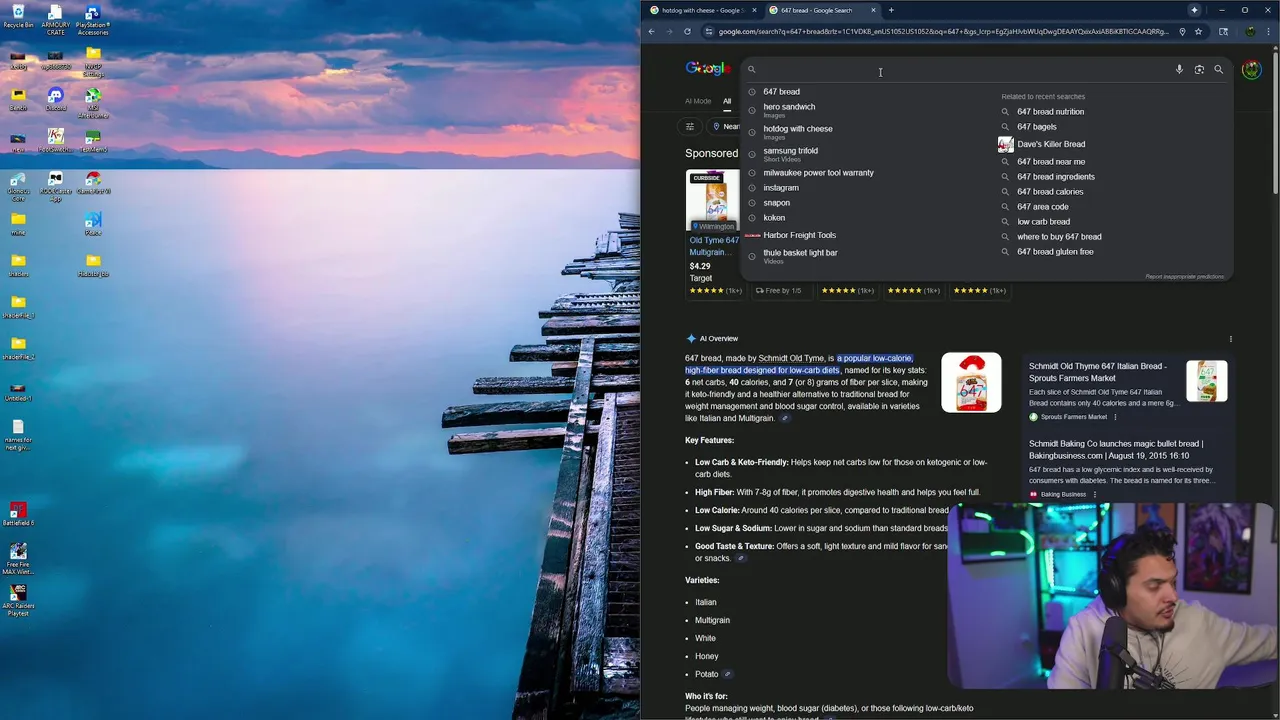The width and height of the screenshot is (1280, 720).
Task: Click 'Report inappropriate predictions' link
Action: pos(1184,276)
